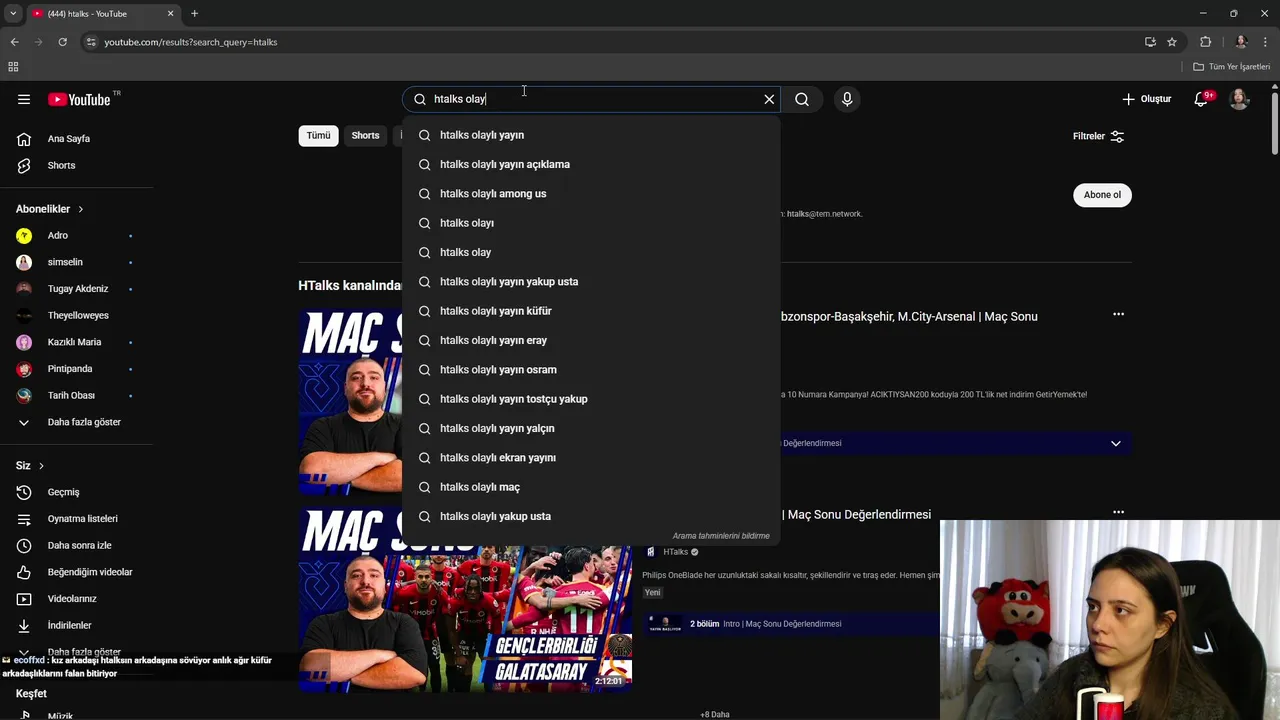Reload the page in Chrome

click(62, 42)
